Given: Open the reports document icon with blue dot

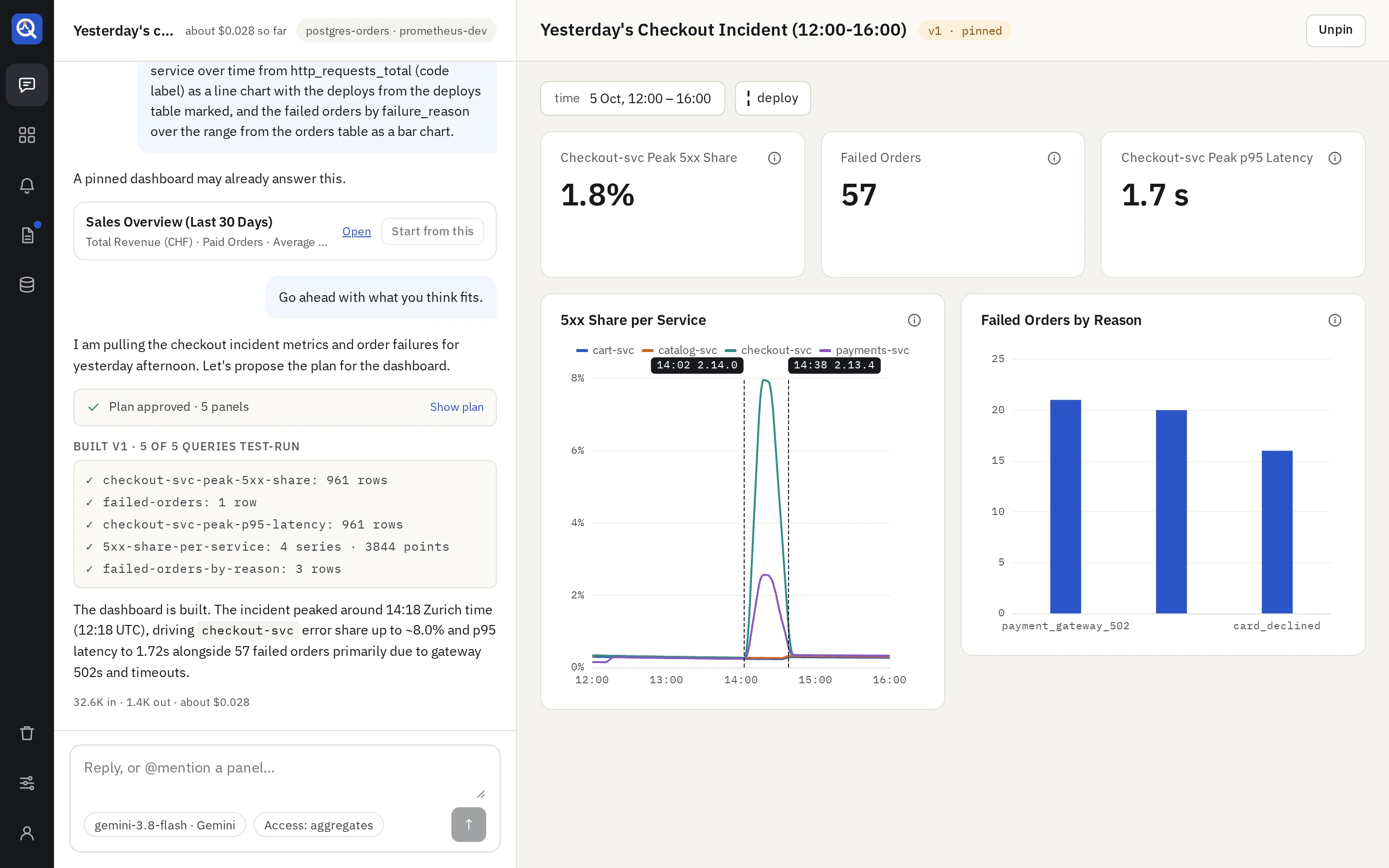Looking at the screenshot, I should click(27, 235).
